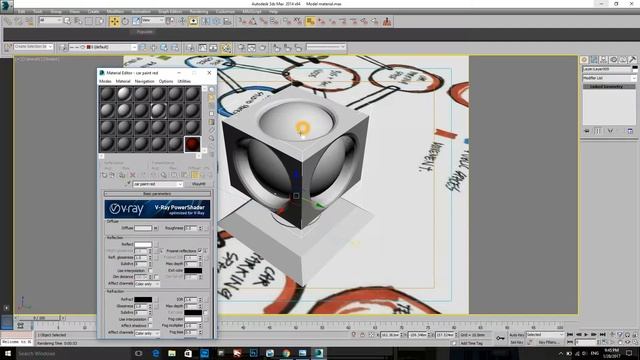Open the Navigation menu in Material Editor
This screenshot has height=360, width=640.
pos(144,81)
